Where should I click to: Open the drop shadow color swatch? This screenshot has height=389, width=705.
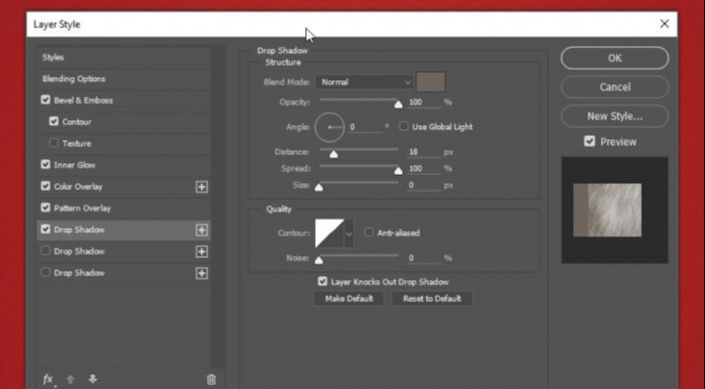(x=431, y=82)
